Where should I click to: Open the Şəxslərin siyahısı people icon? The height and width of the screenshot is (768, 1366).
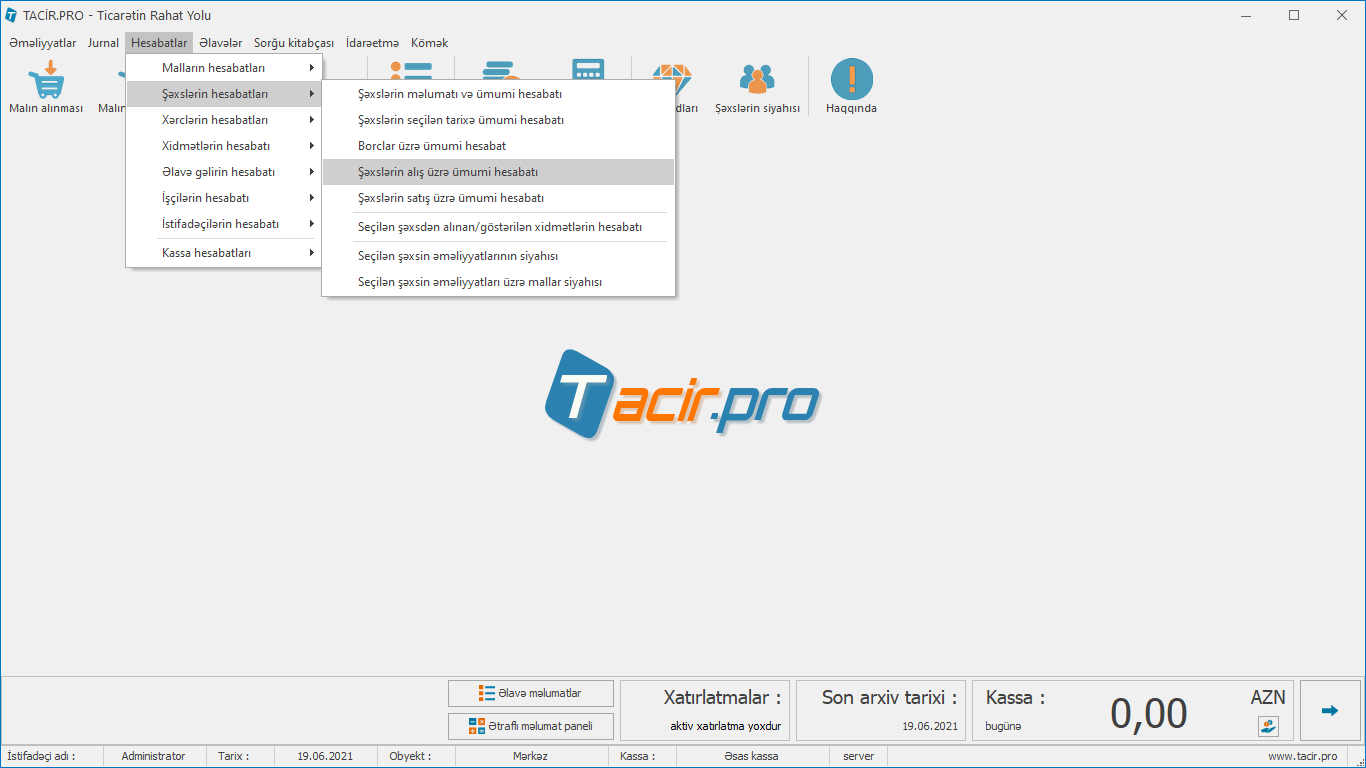point(757,80)
